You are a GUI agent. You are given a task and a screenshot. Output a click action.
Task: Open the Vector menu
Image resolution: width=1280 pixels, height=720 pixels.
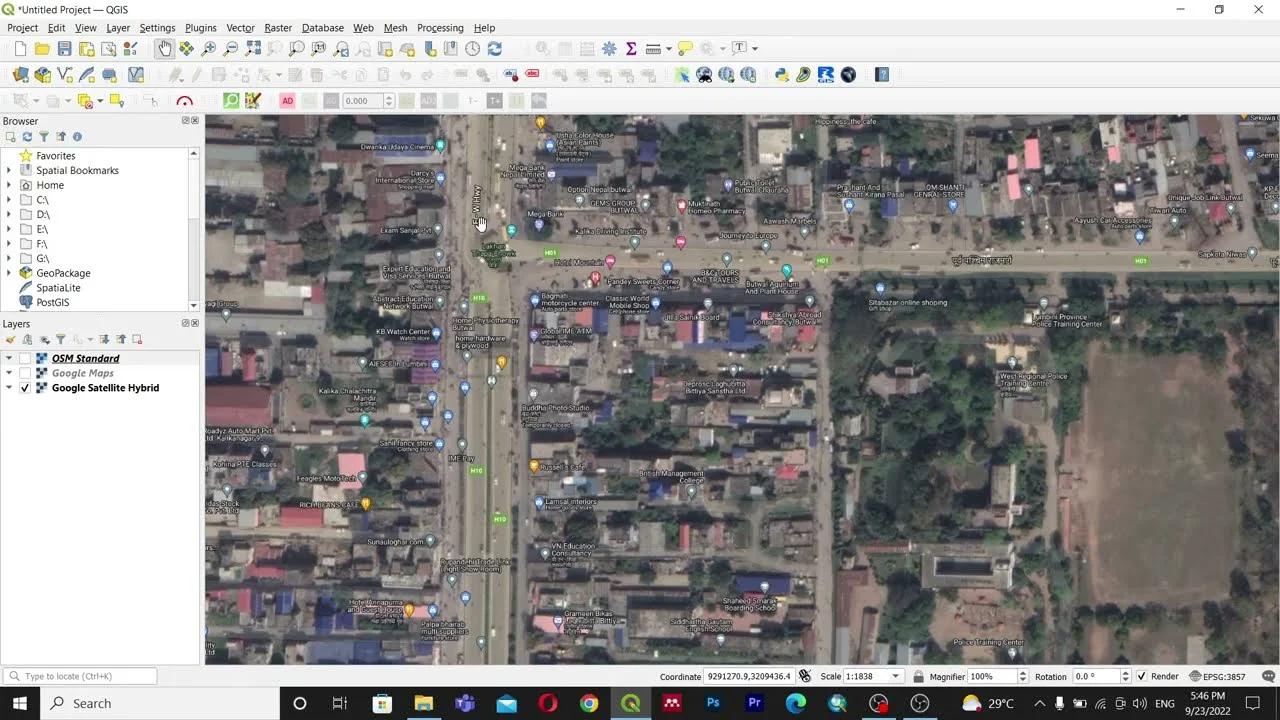[x=240, y=28]
